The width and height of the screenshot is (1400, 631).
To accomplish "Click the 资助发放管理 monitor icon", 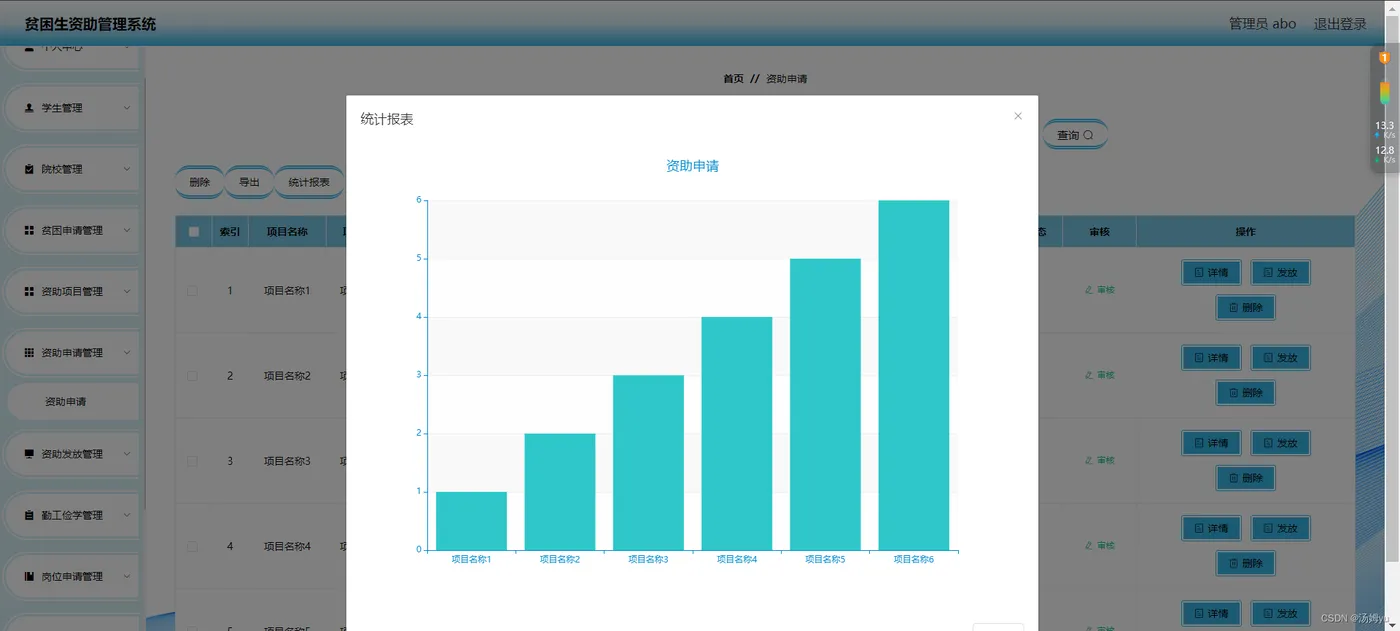I will (29, 454).
